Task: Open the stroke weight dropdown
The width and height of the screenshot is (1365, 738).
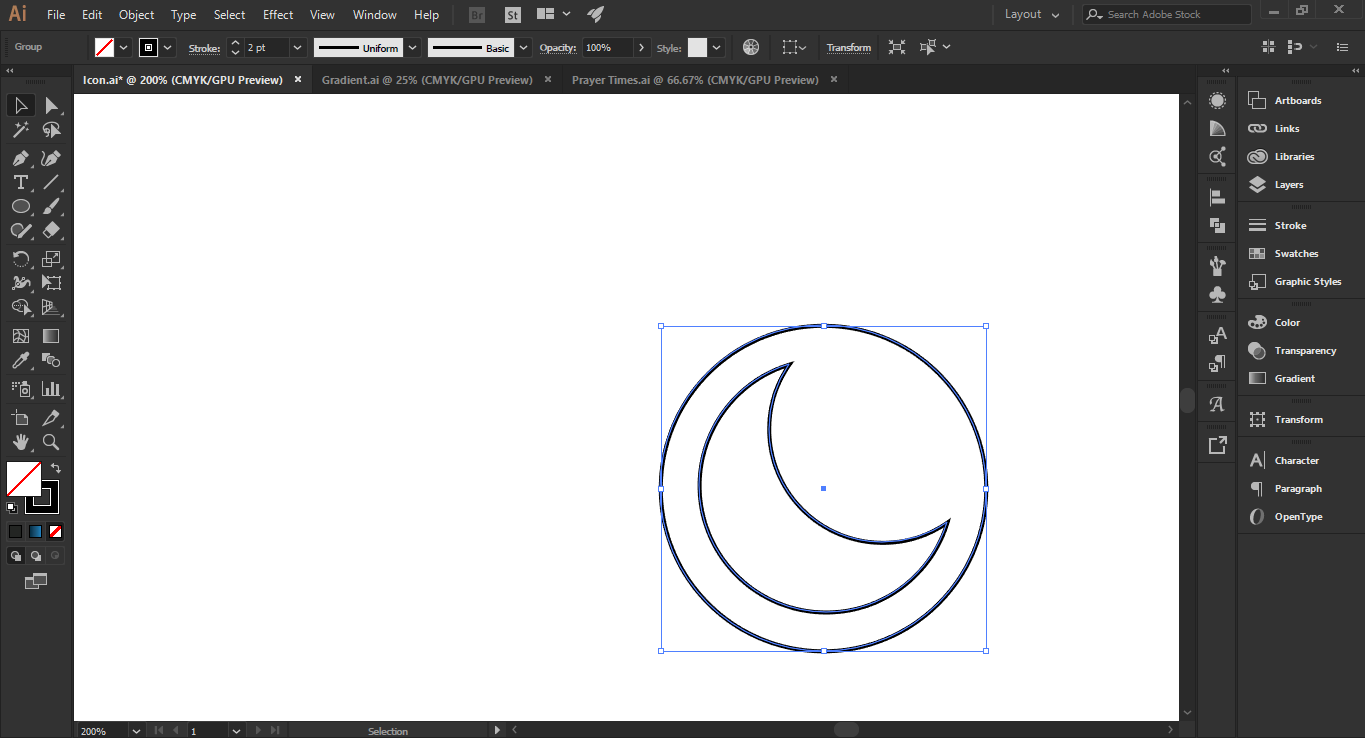Action: click(297, 47)
